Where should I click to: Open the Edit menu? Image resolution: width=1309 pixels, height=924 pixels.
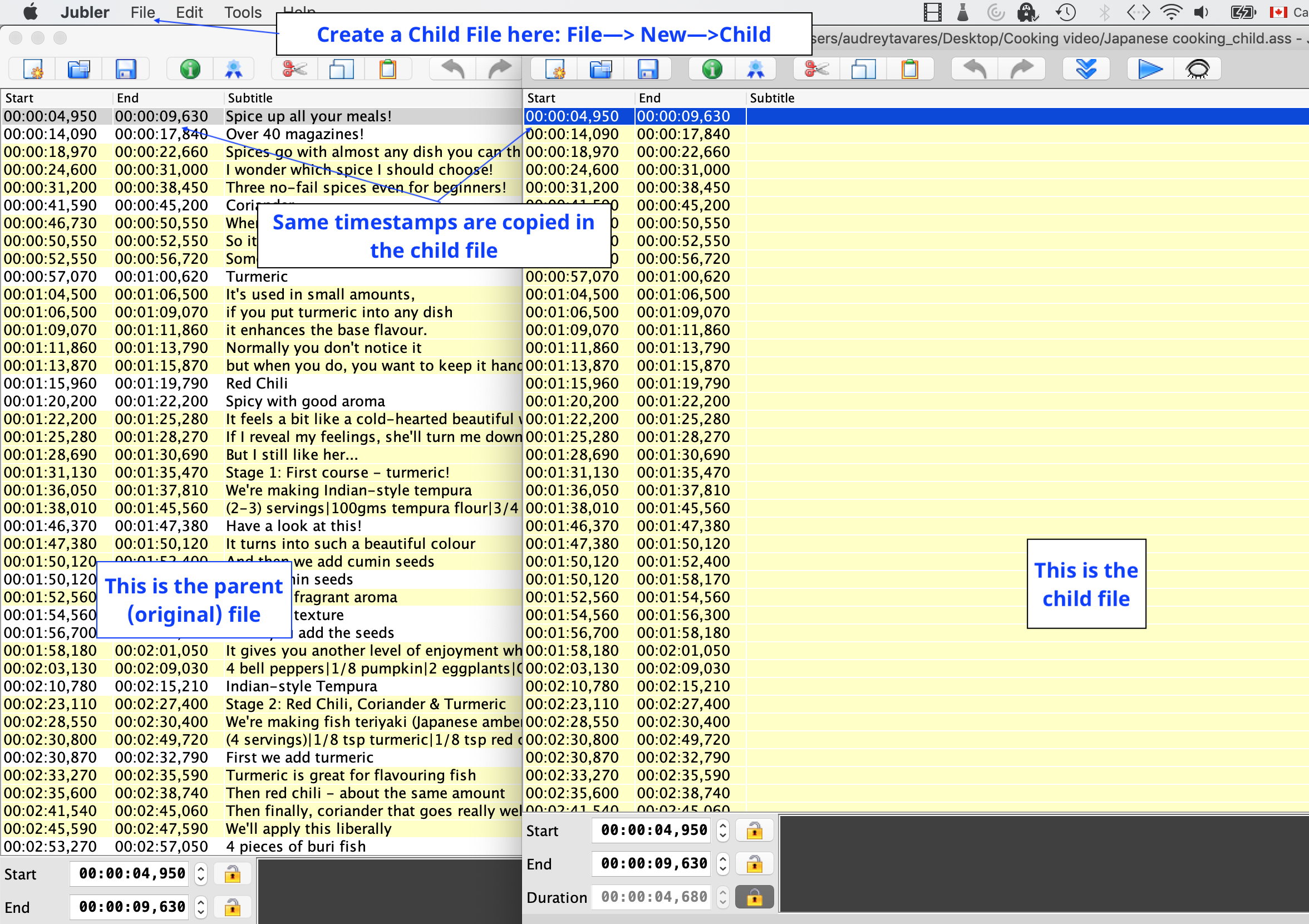coord(189,12)
